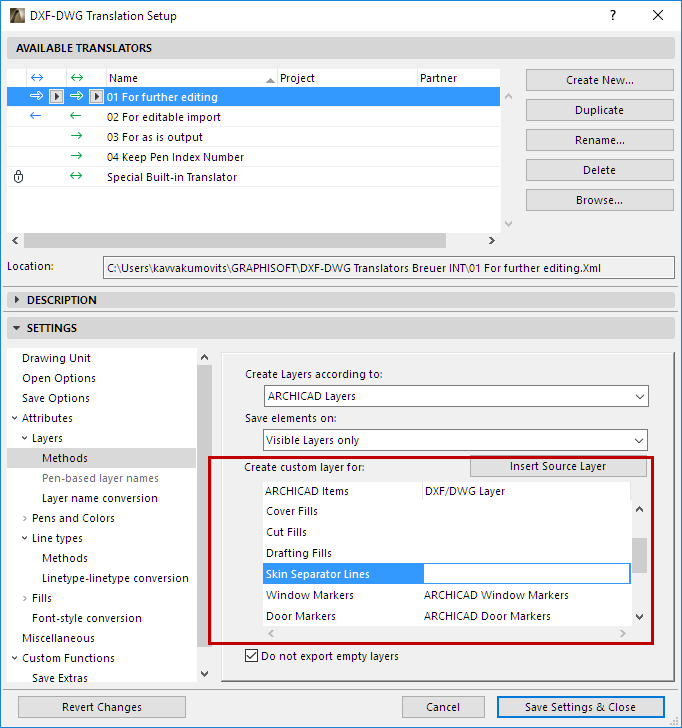Click Save Settings & Close
Screen dimensions: 682x728
click(x=580, y=707)
